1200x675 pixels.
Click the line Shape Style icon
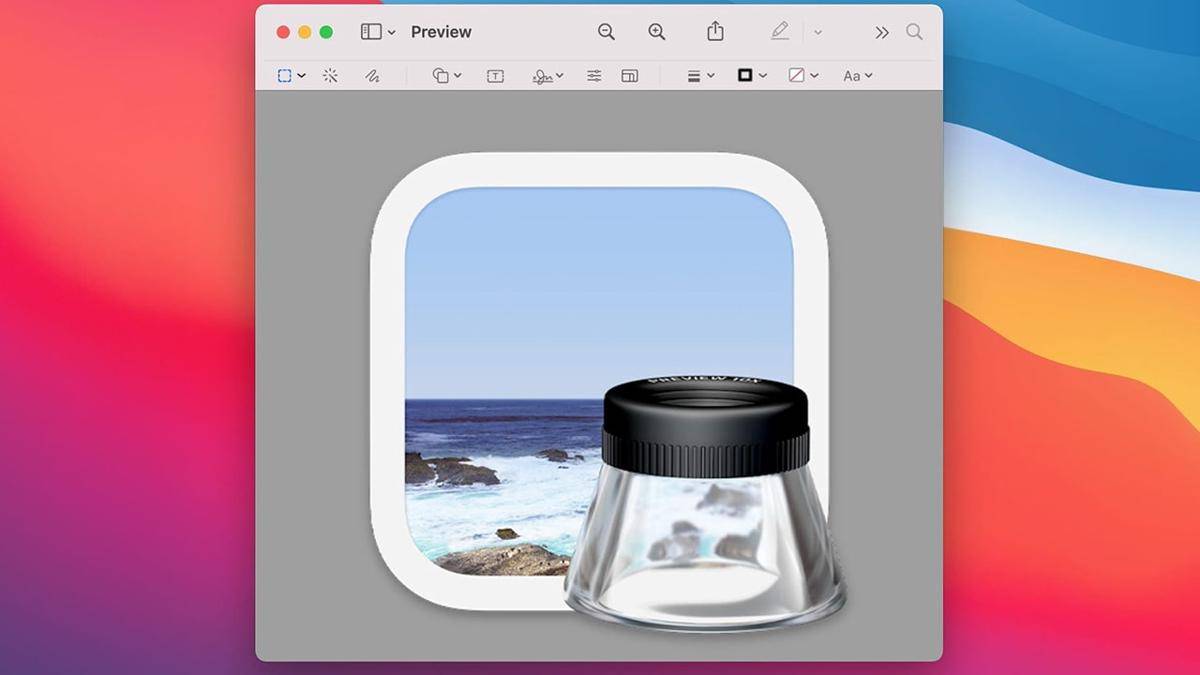694,76
